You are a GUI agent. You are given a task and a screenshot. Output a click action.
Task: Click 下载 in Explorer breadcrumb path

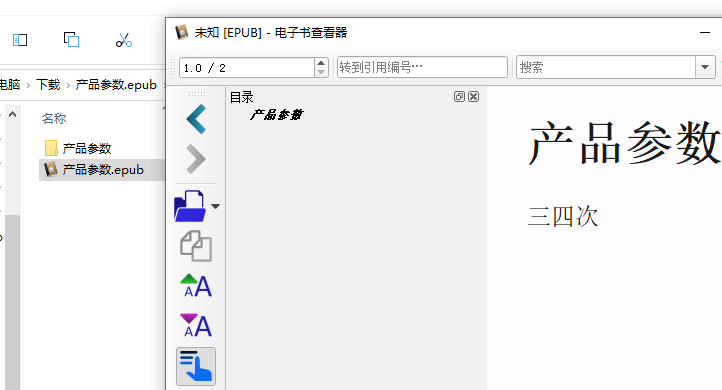(48, 85)
